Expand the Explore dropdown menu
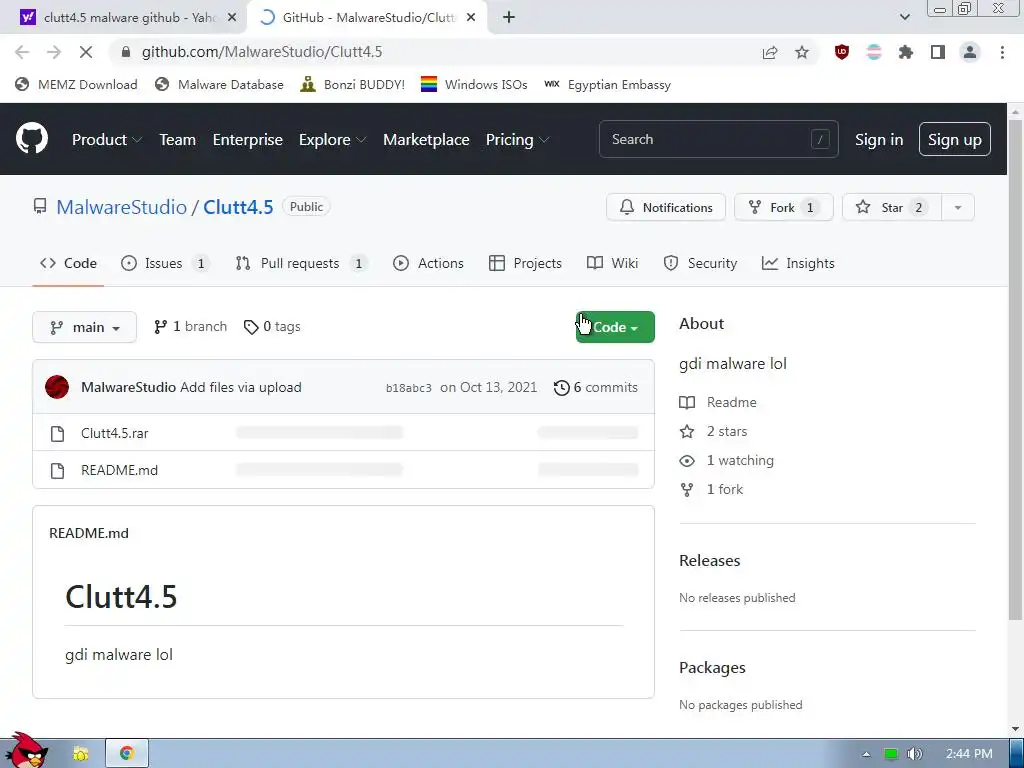This screenshot has height=768, width=1024. click(x=332, y=140)
